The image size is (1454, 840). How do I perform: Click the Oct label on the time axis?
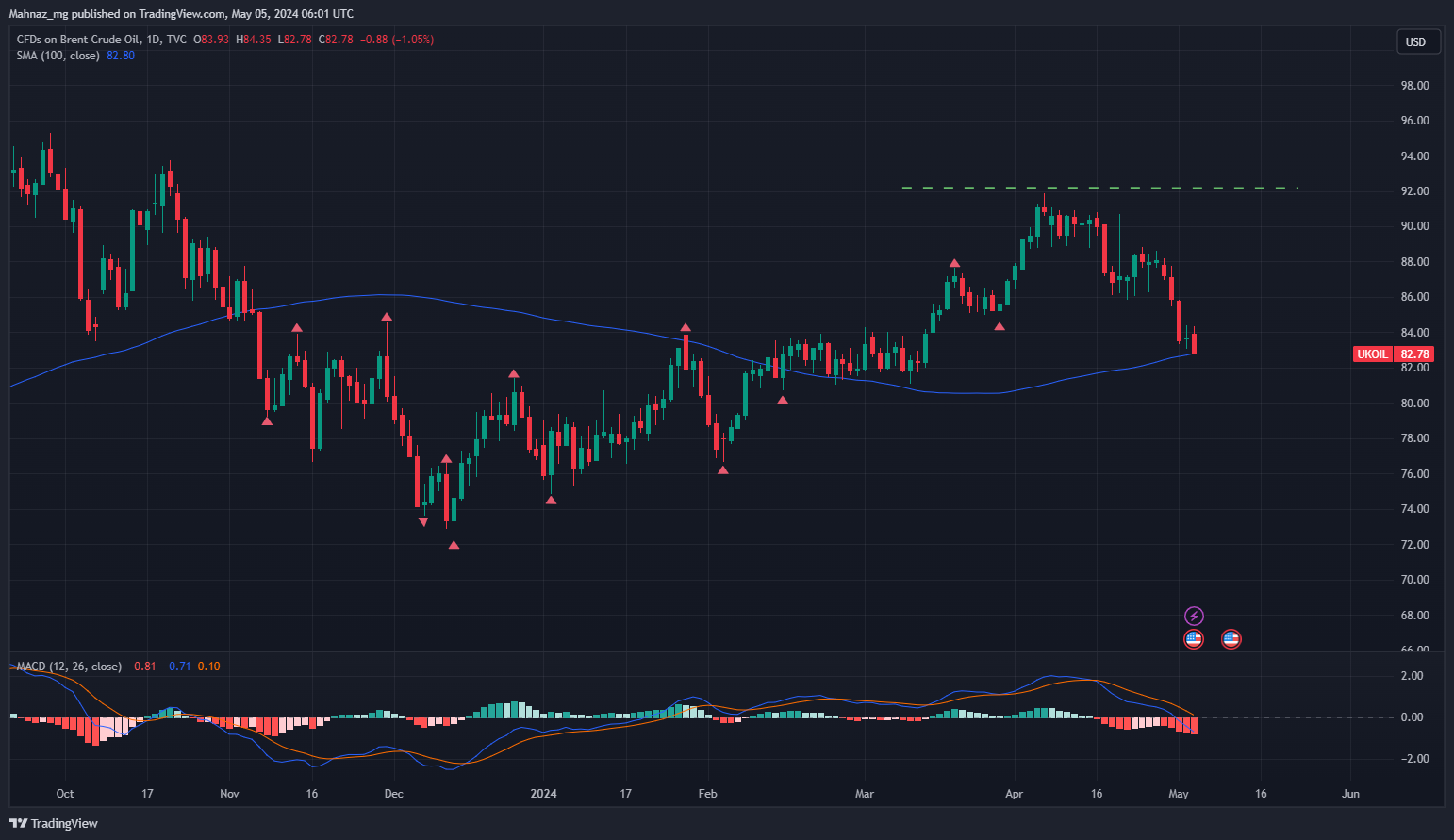click(x=65, y=794)
